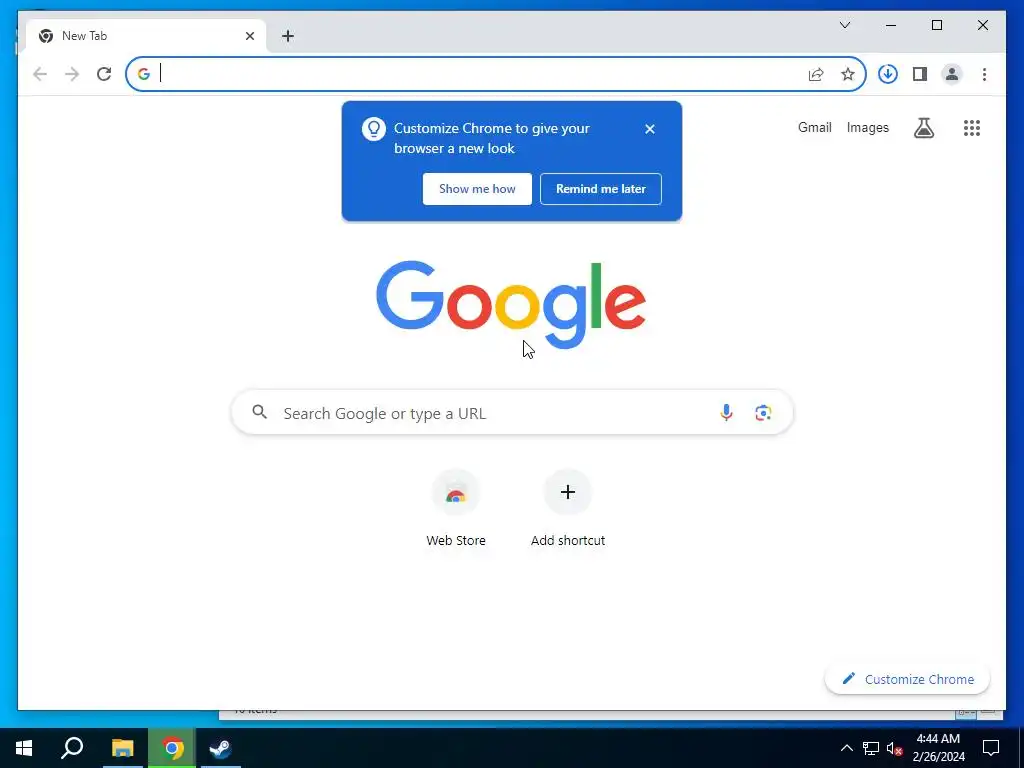This screenshot has height=768, width=1024.
Task: Open the Images link
Action: point(867,127)
